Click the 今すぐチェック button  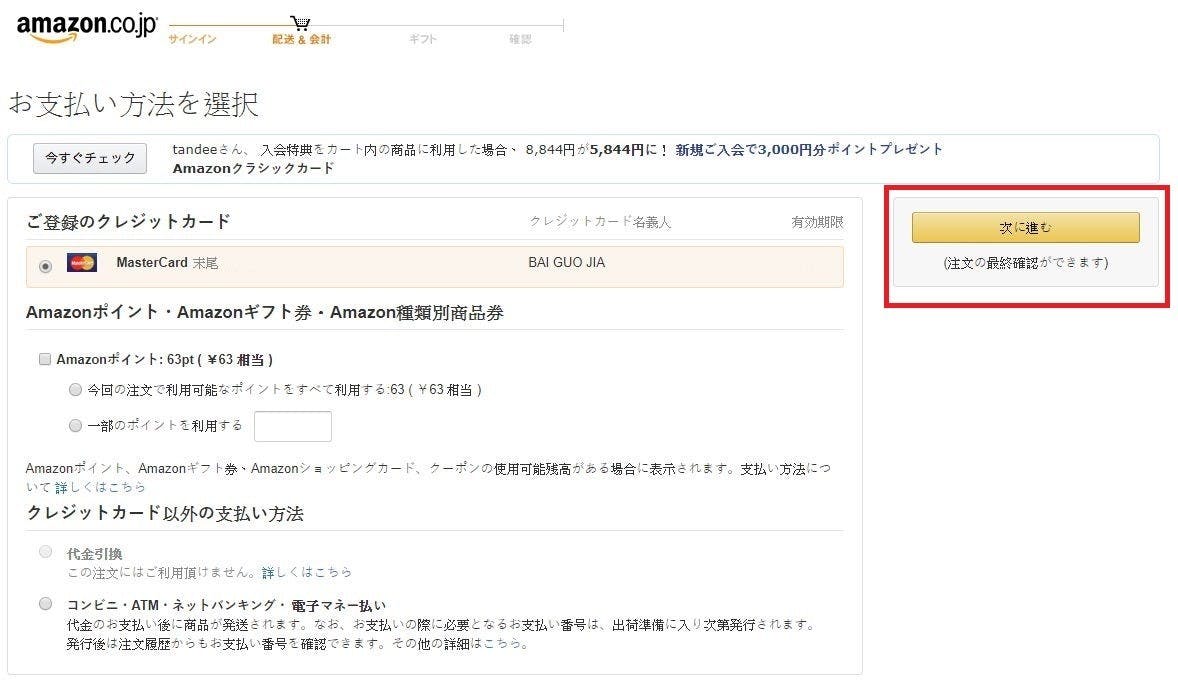90,158
